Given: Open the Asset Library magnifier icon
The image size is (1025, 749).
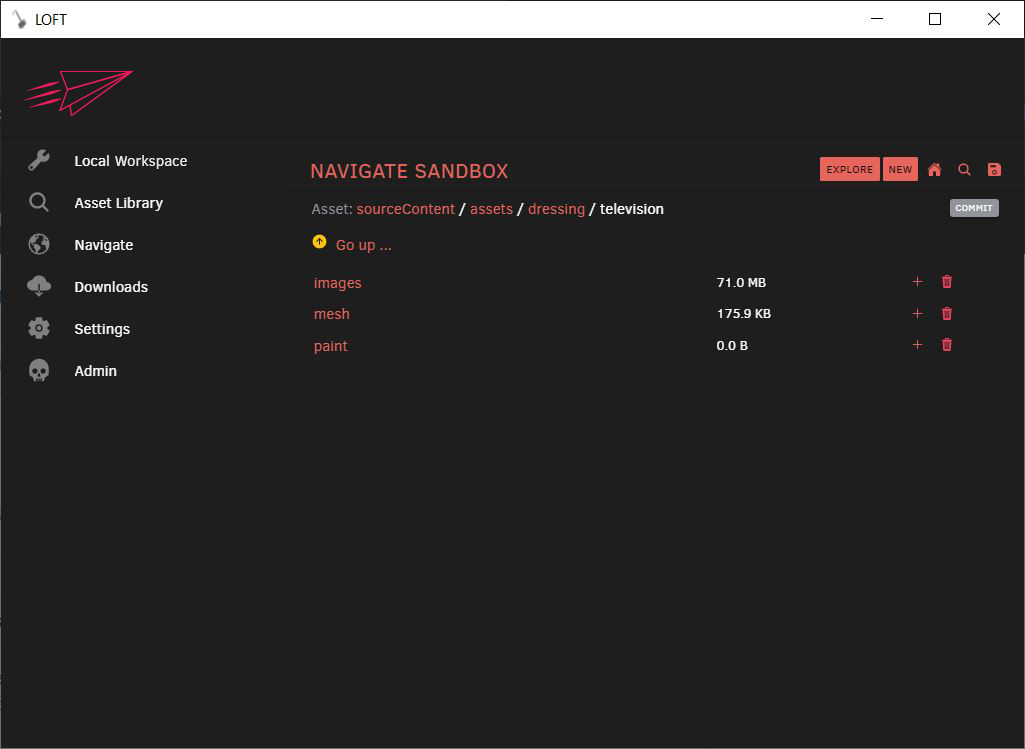Looking at the screenshot, I should point(39,202).
